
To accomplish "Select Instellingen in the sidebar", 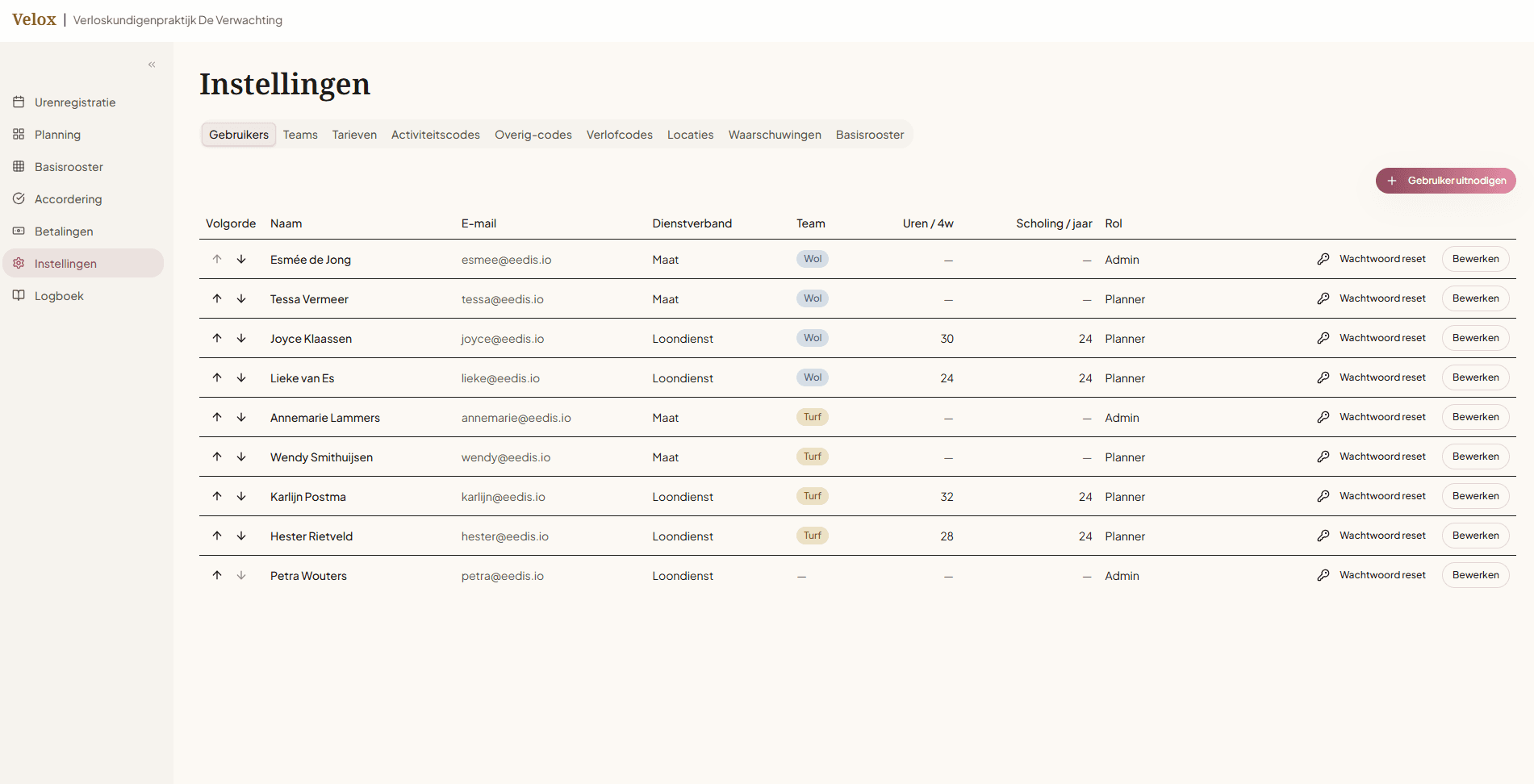I will 84,264.
